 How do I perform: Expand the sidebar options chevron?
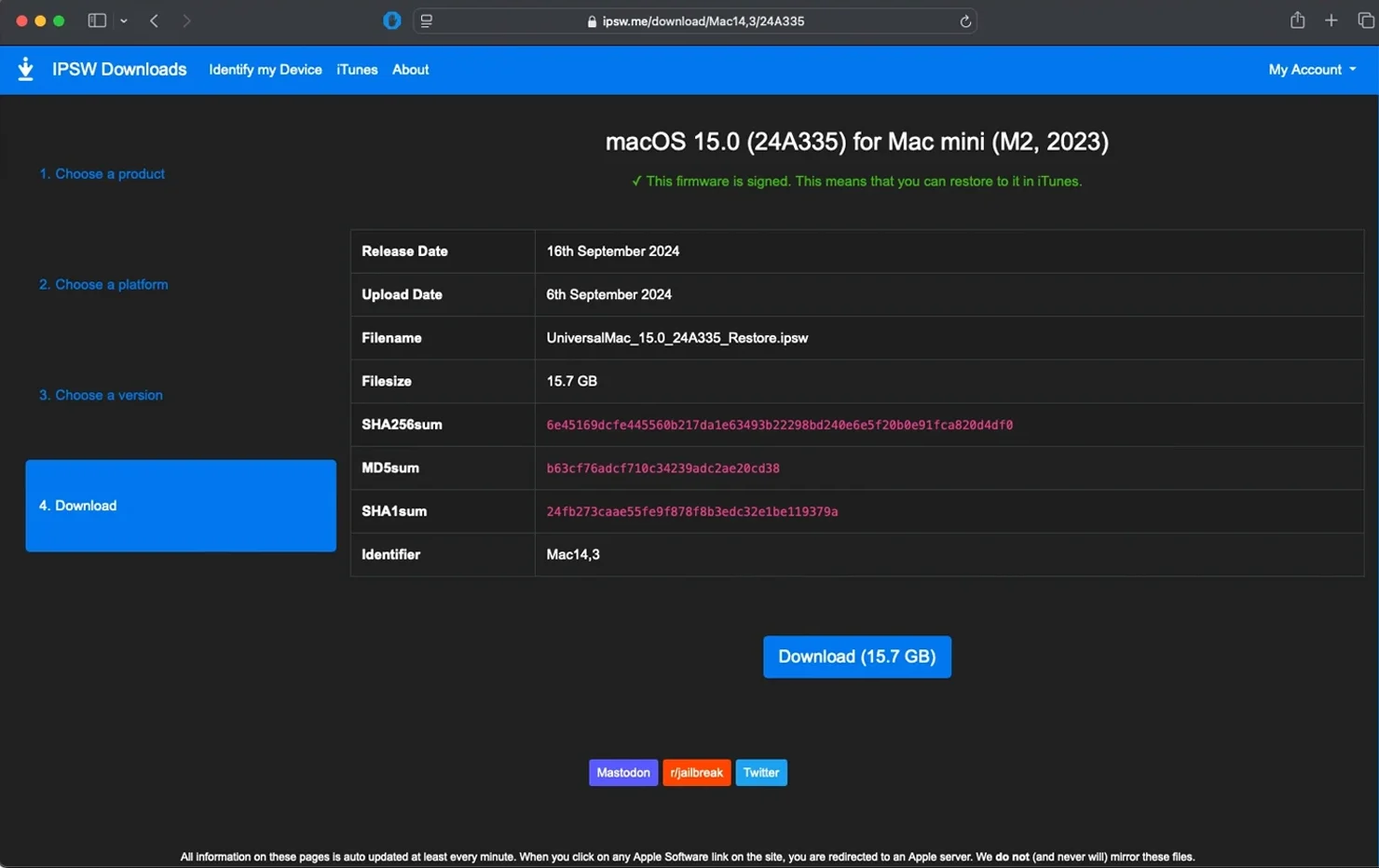(124, 20)
